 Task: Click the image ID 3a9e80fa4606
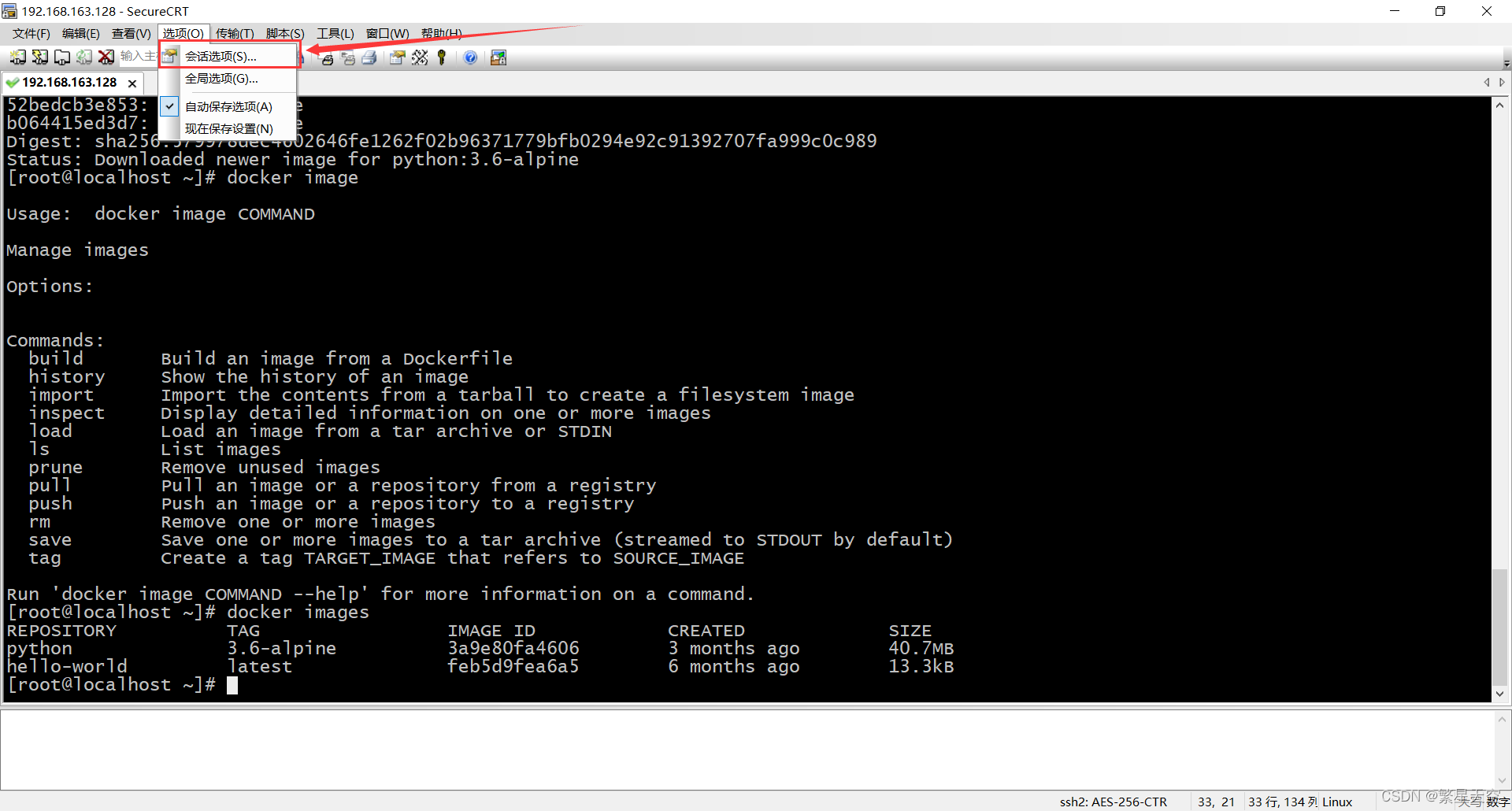[513, 649]
